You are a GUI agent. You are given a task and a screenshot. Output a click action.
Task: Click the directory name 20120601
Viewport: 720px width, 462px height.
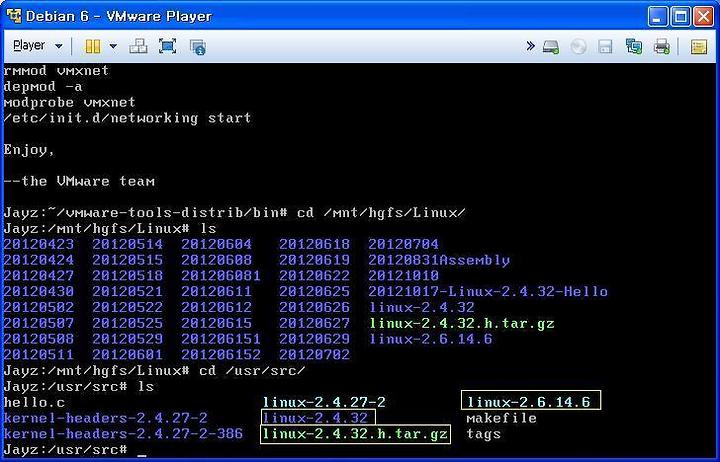[x=128, y=355]
